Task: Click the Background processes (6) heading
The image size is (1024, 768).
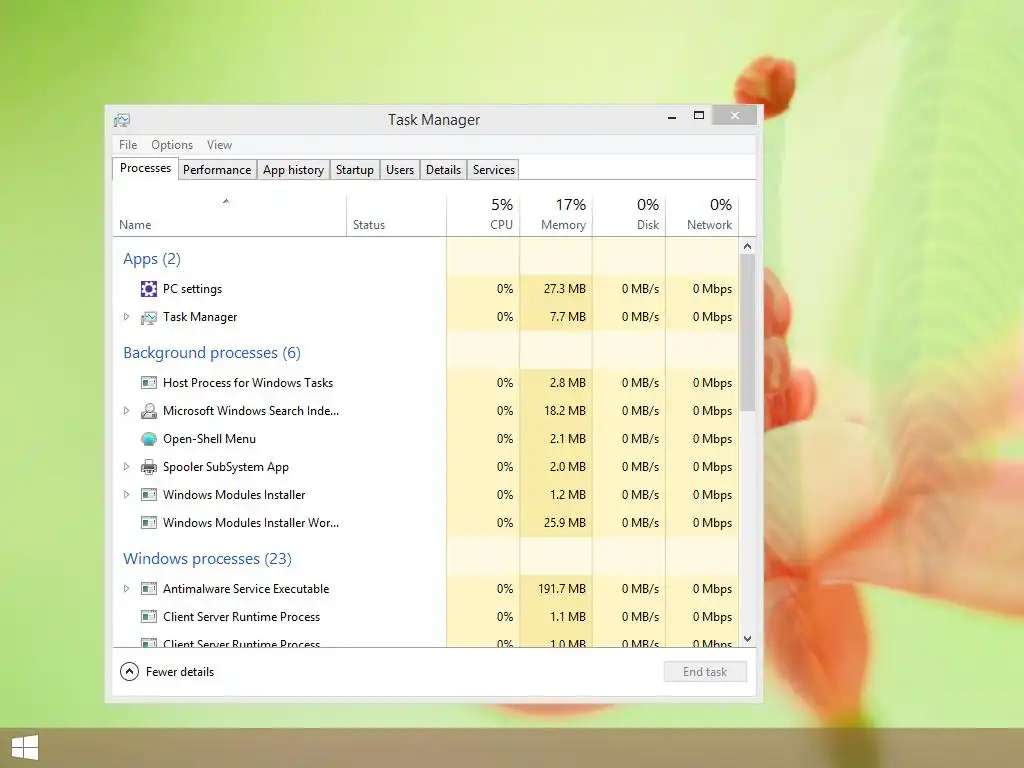Action: [x=212, y=353]
